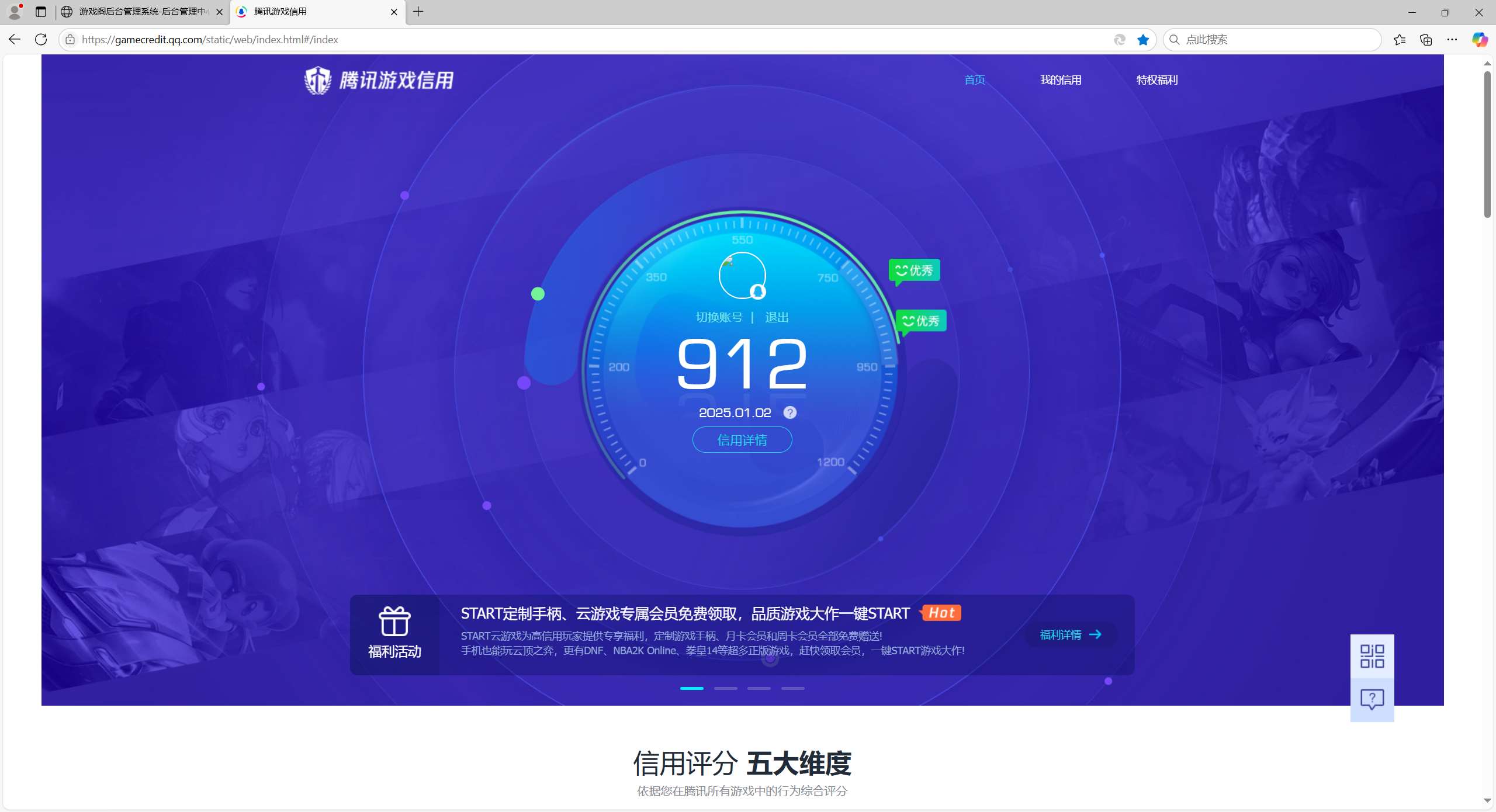Click the browser back arrow

15,40
